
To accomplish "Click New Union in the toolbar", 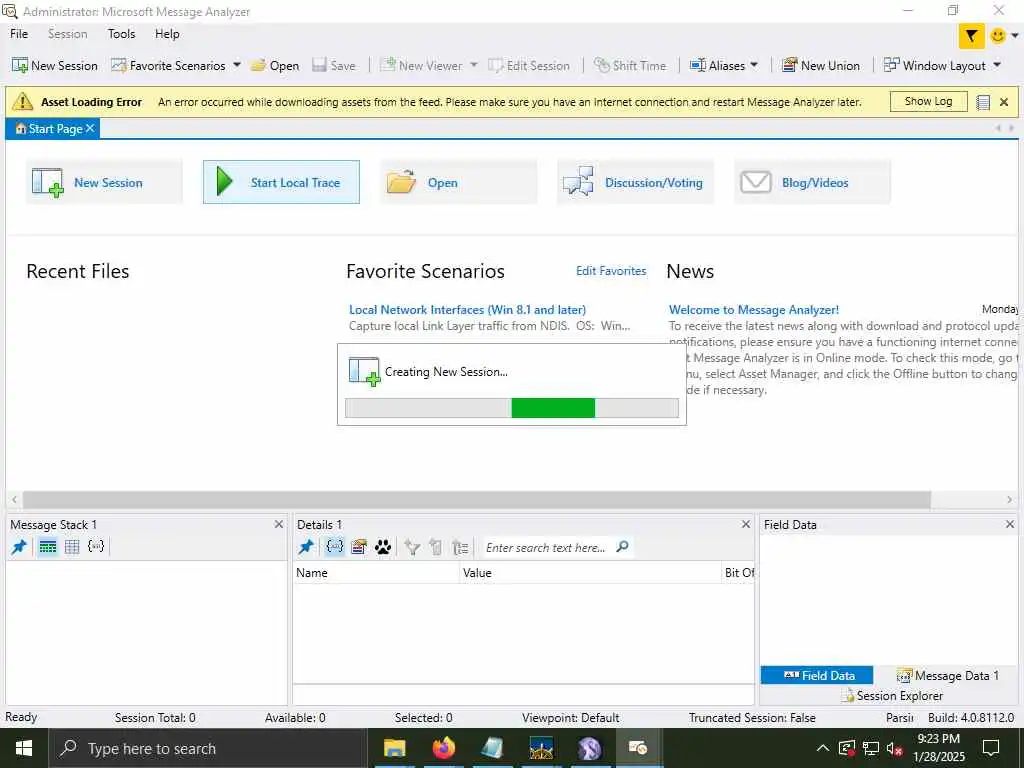I will click(821, 65).
